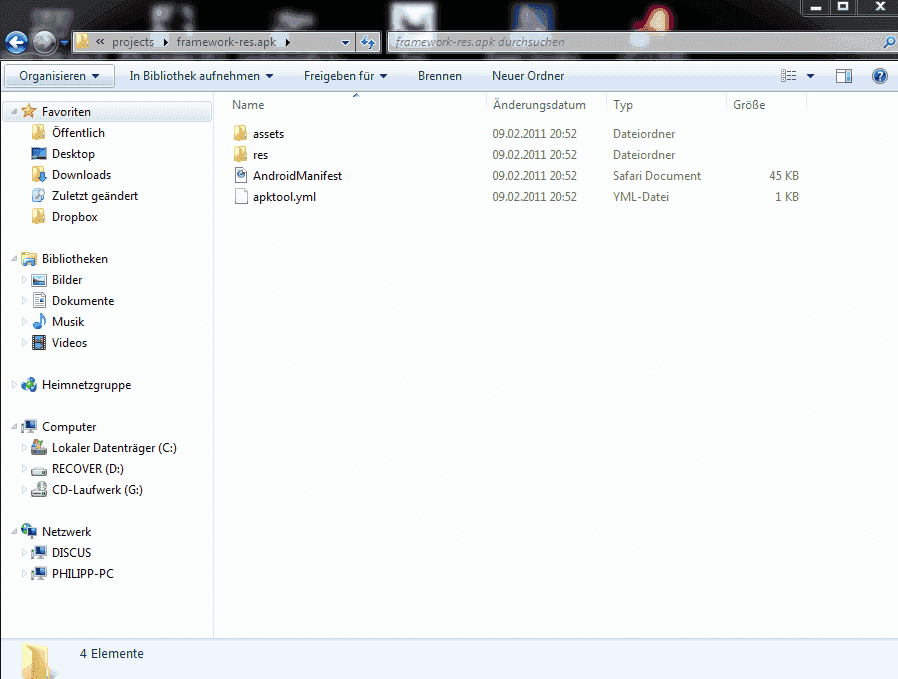Open 'In Bibliothek aufnehmen' menu

point(201,76)
